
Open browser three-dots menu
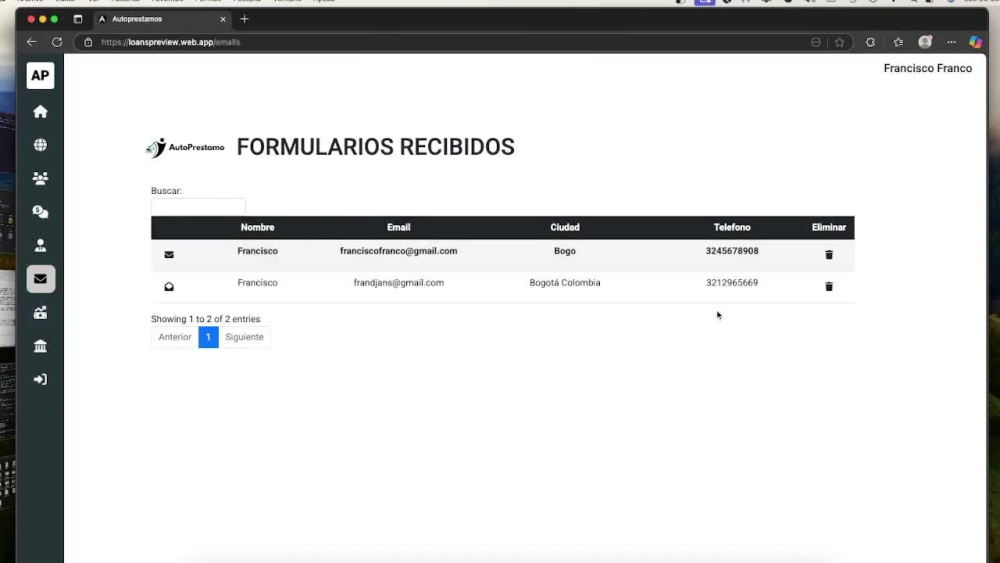click(x=951, y=42)
